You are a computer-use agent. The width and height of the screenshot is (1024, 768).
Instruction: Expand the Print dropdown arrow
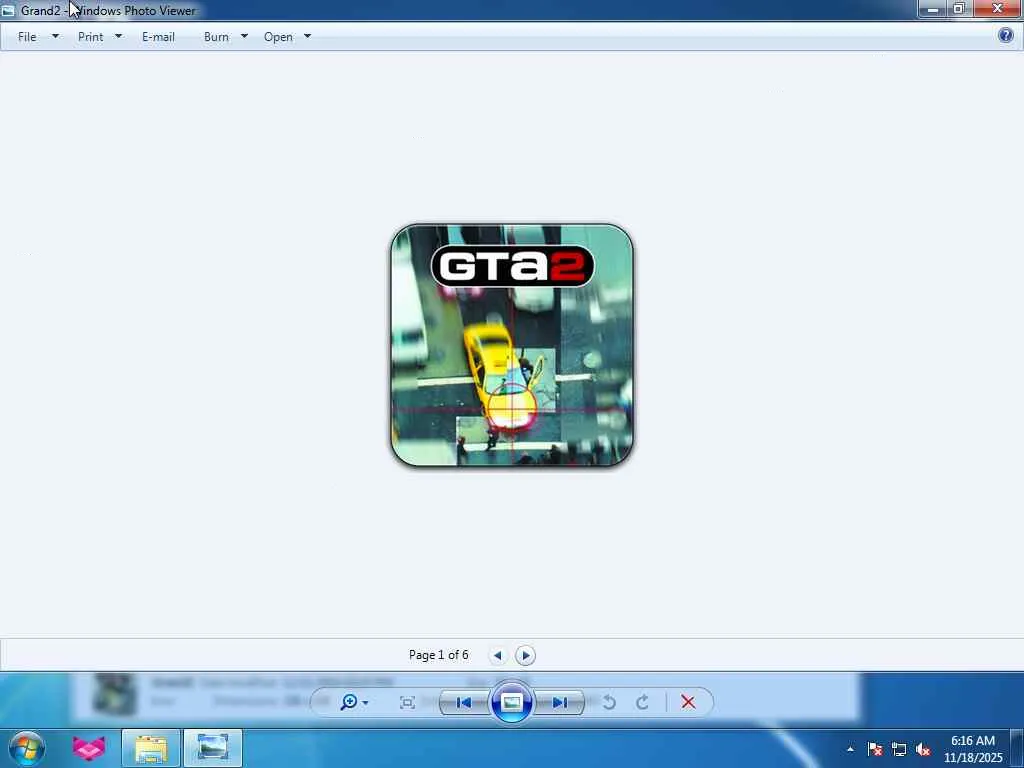point(118,37)
